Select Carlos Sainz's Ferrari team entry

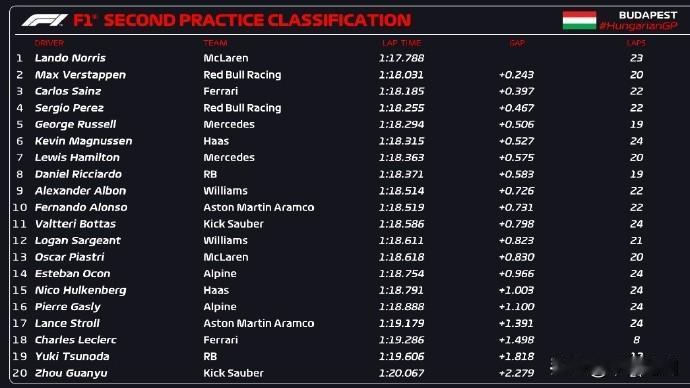[x=220, y=91]
